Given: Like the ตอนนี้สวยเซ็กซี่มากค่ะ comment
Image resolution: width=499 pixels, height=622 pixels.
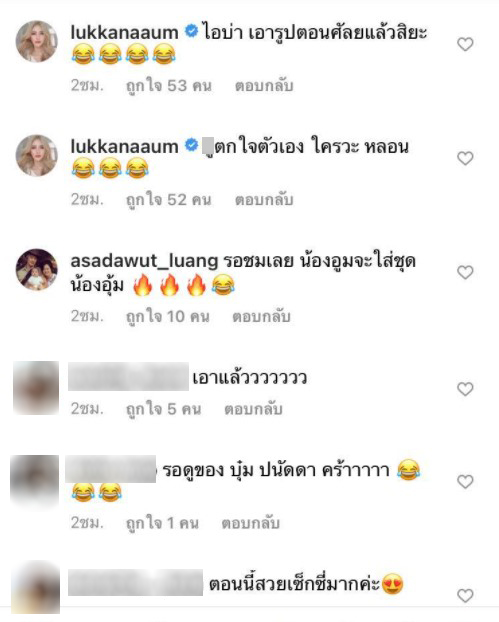Looking at the screenshot, I should 465,596.
